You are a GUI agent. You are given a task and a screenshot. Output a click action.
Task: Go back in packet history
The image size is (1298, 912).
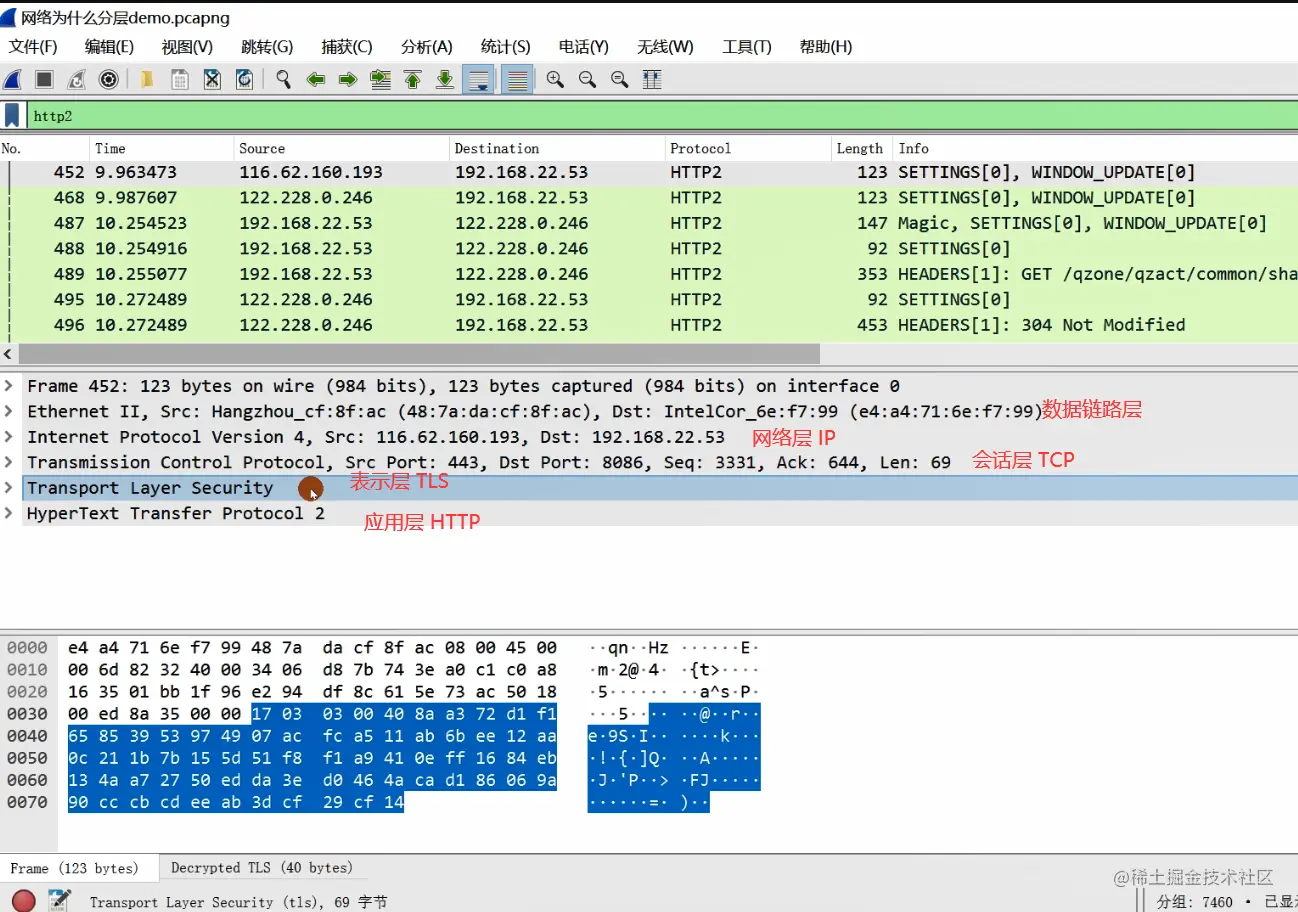point(316,80)
